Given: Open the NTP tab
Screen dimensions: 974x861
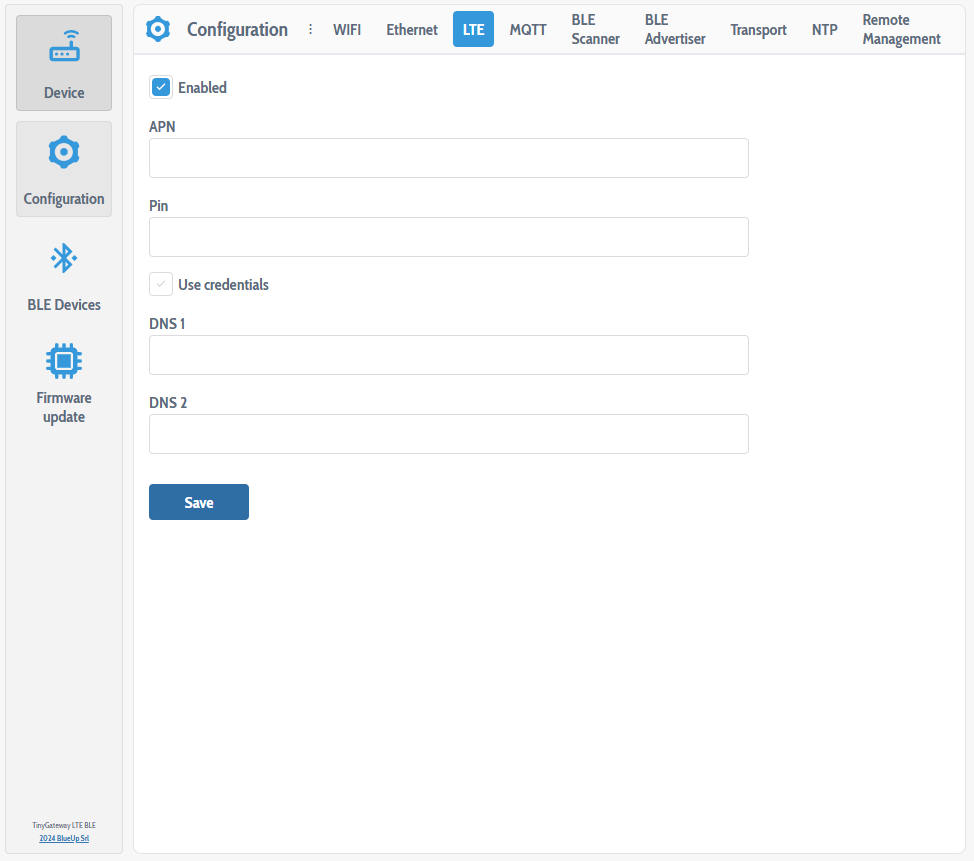Looking at the screenshot, I should (x=824, y=30).
